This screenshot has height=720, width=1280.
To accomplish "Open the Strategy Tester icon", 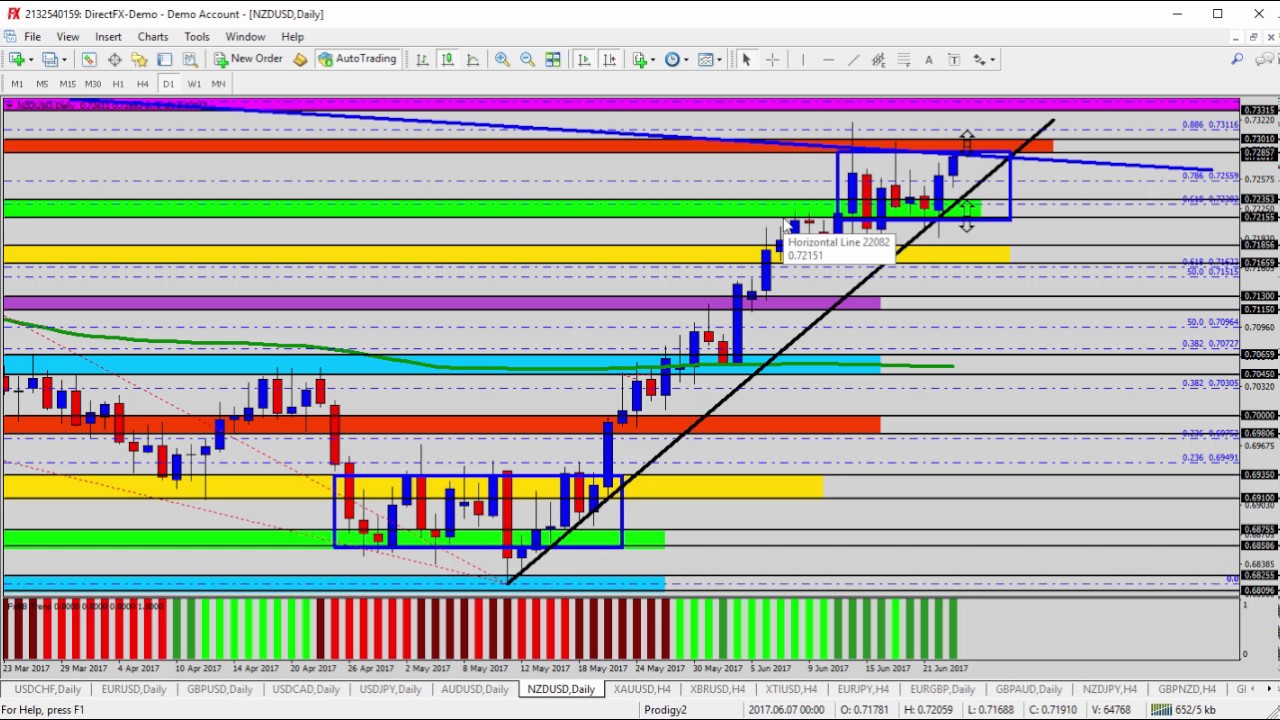I will click(190, 60).
